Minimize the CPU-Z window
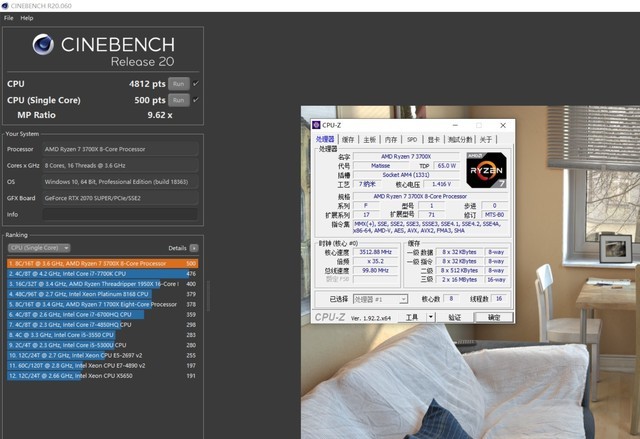The width and height of the screenshot is (640, 439). [x=455, y=125]
